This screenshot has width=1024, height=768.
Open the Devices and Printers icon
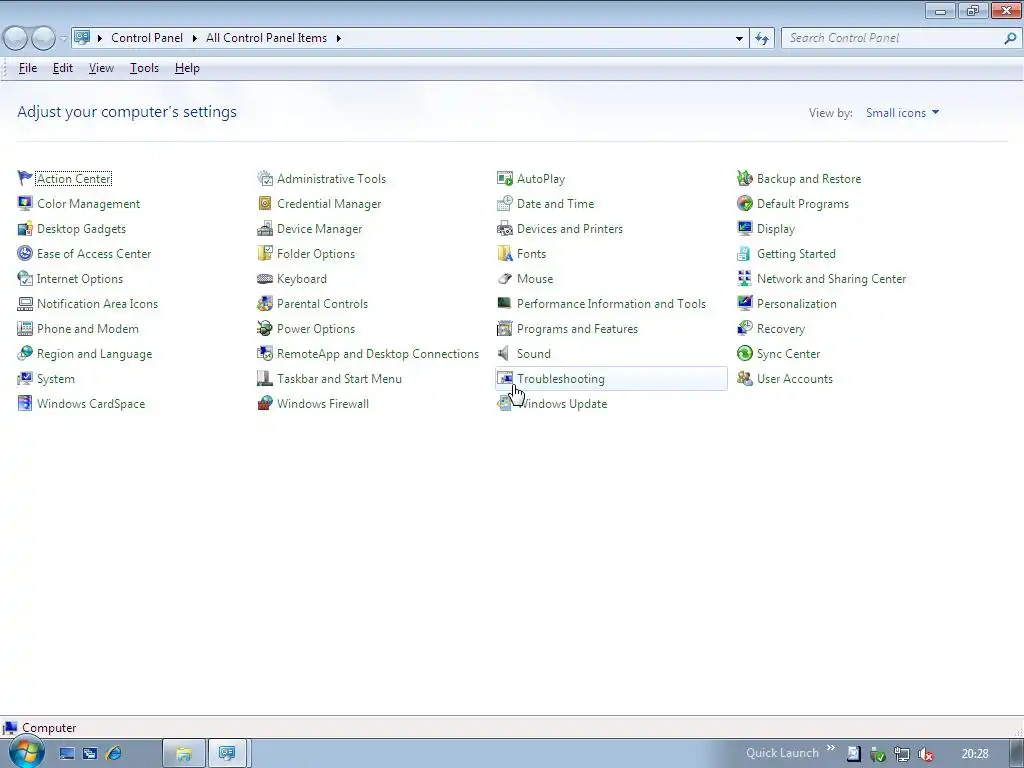point(505,229)
